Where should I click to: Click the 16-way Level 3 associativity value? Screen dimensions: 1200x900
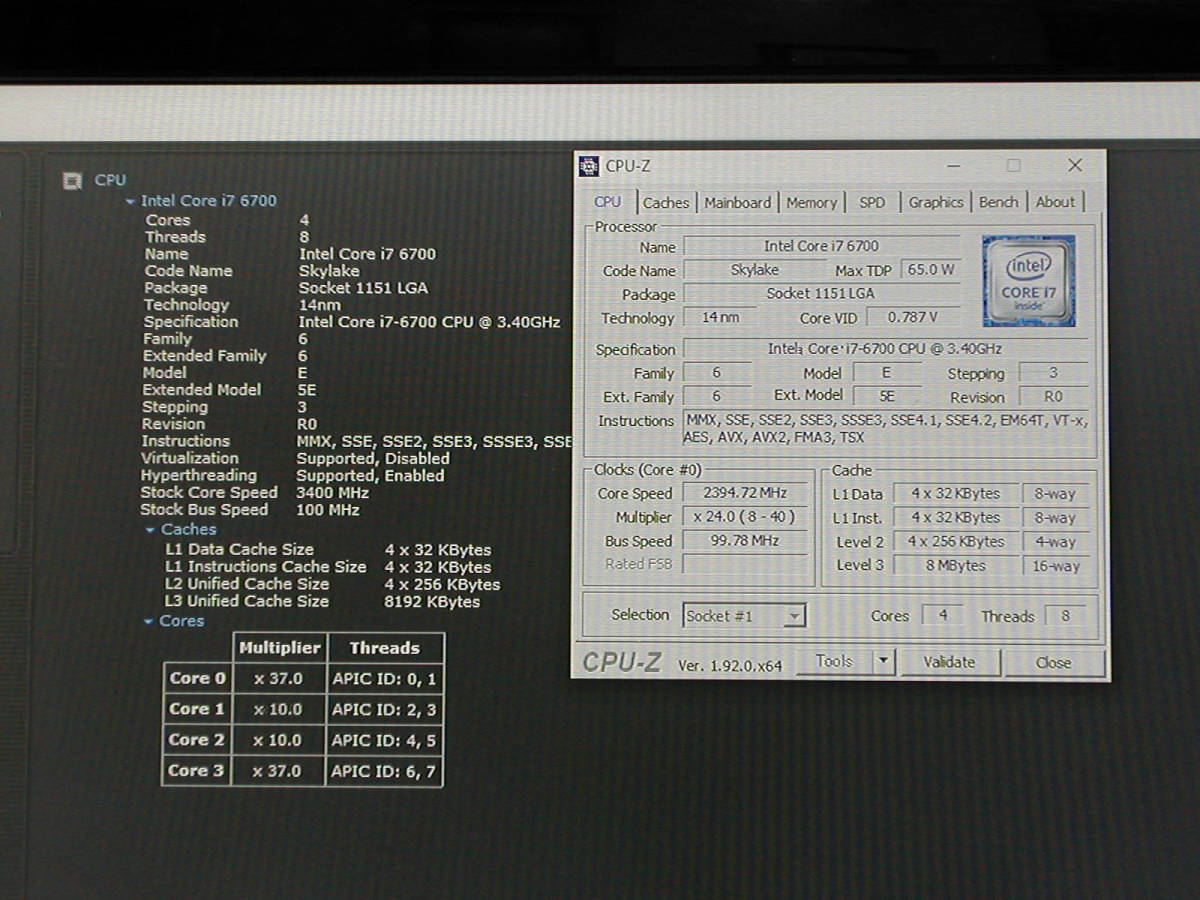point(1056,566)
